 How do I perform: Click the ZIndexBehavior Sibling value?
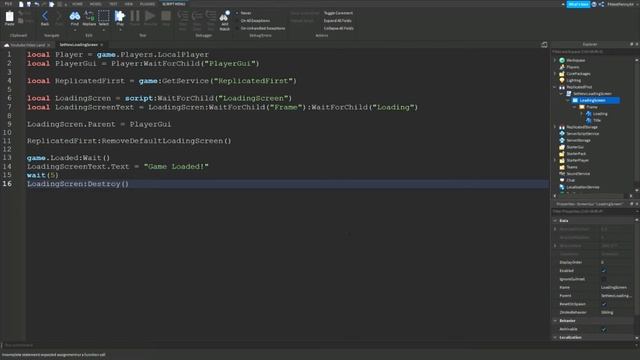(607, 312)
